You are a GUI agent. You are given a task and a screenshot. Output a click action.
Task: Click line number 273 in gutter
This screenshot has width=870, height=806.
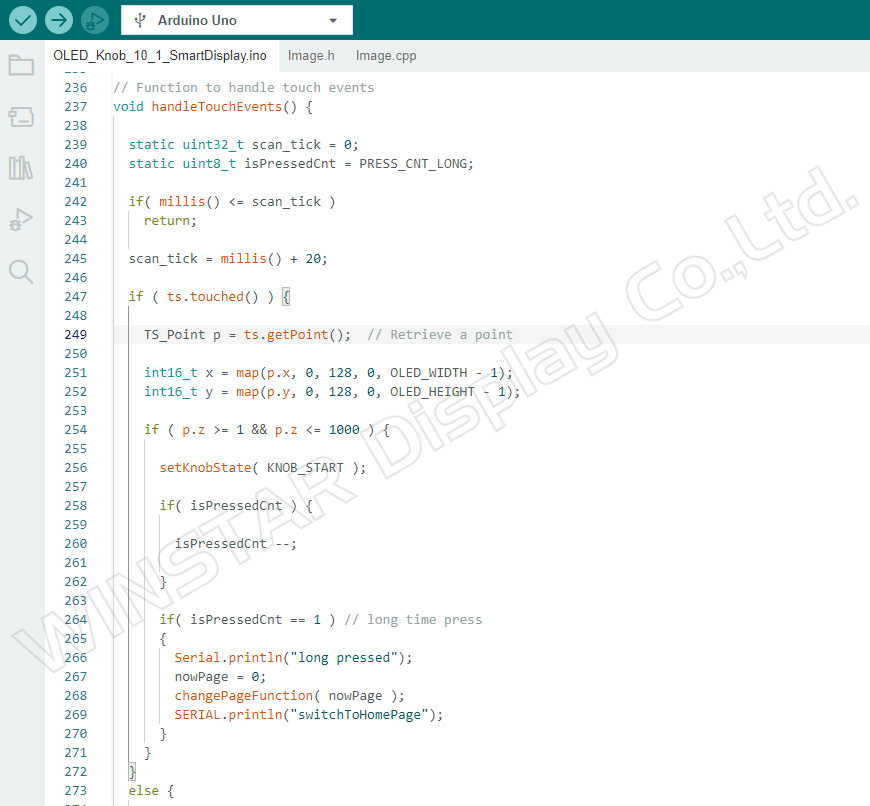75,790
